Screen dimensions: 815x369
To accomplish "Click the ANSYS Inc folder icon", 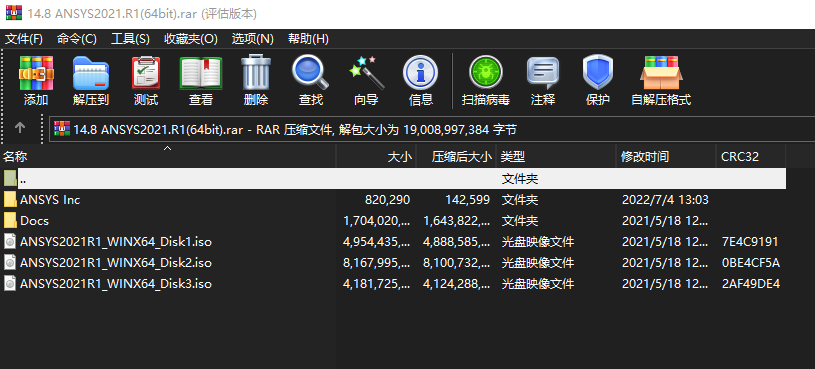I will (x=10, y=200).
